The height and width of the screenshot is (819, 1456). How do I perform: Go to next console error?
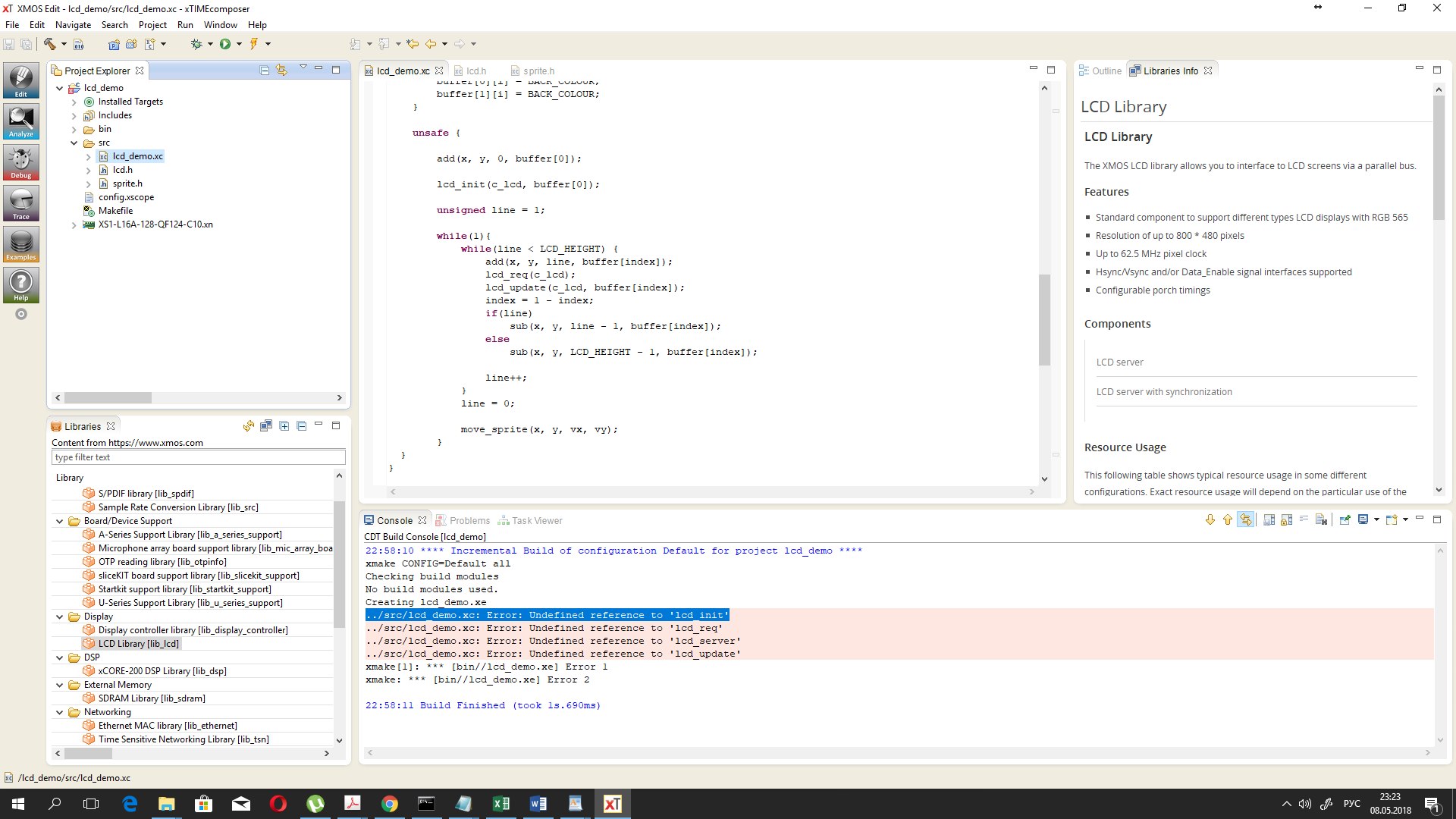[x=1210, y=520]
